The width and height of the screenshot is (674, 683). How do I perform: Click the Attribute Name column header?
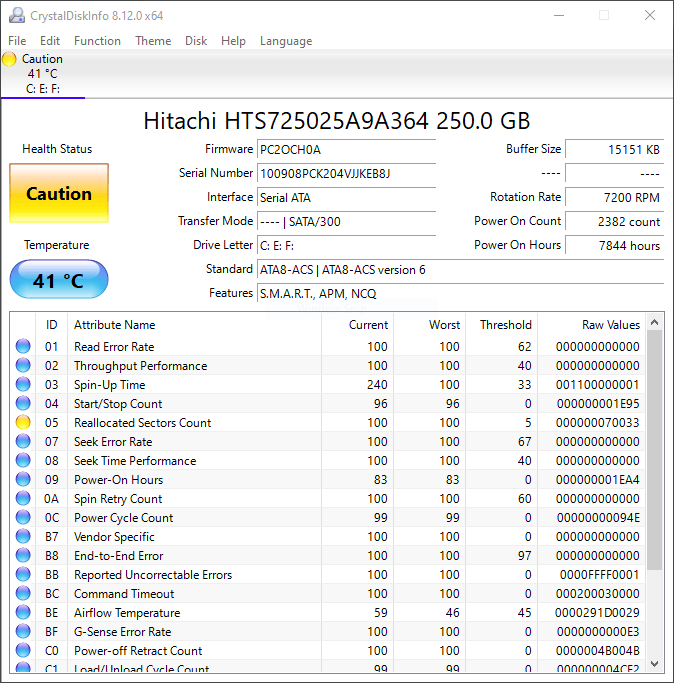[x=194, y=325]
